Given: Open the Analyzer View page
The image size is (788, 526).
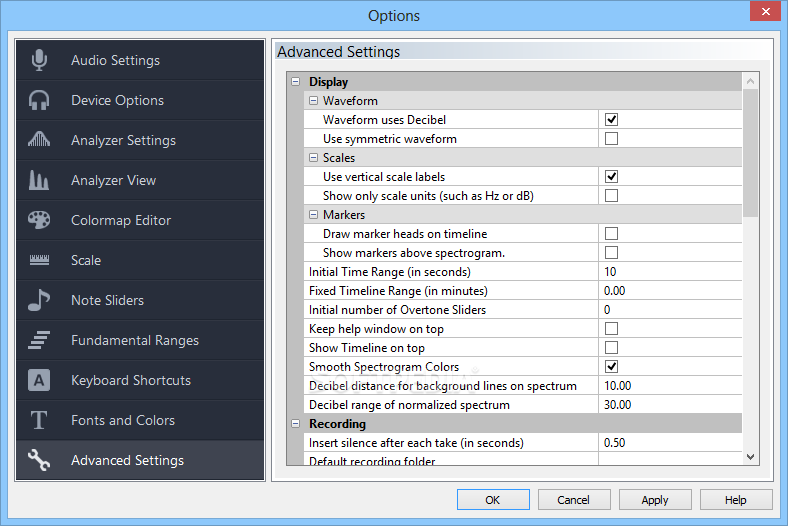Looking at the screenshot, I should pyautogui.click(x=113, y=180).
